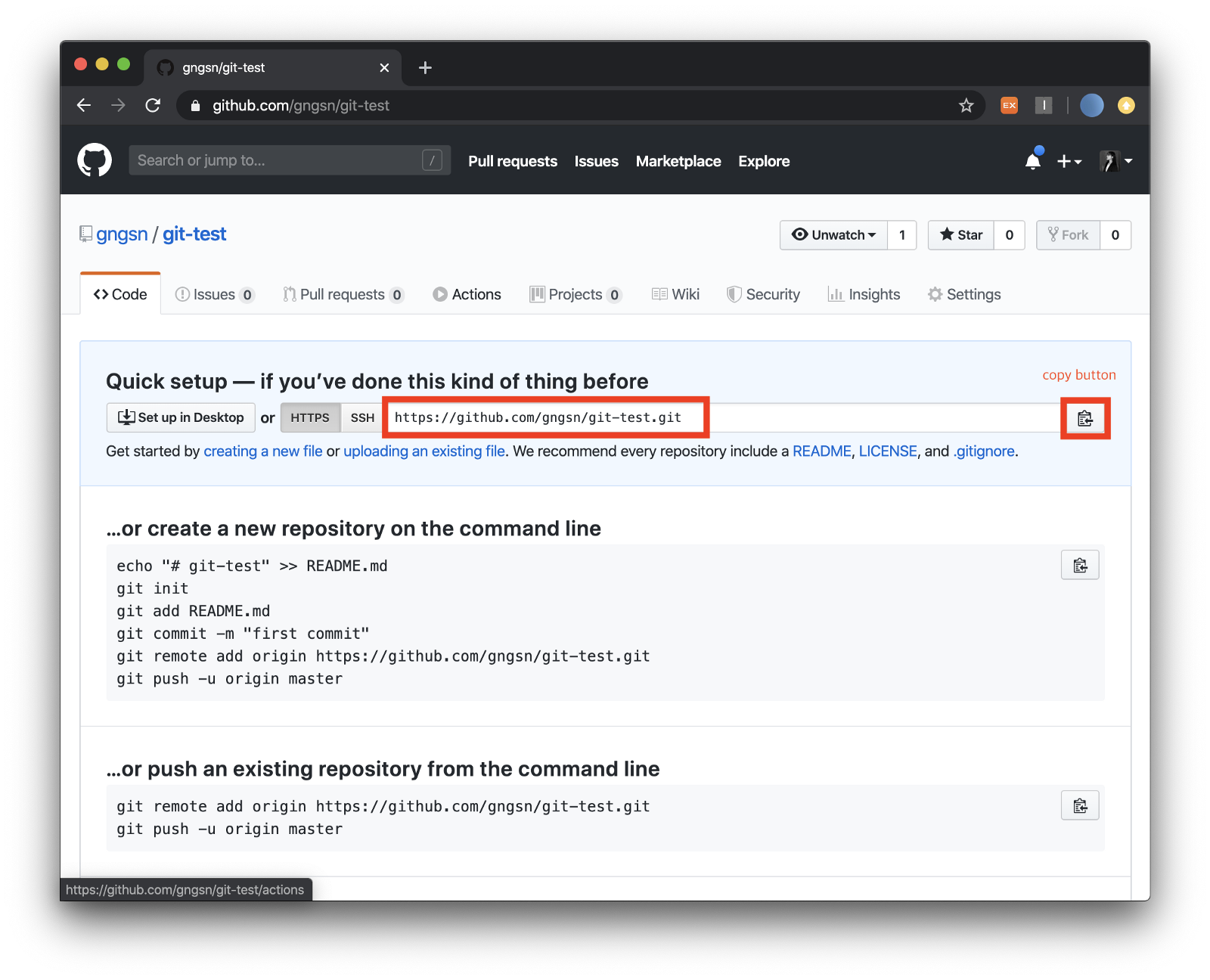Click the browser forward arrow
This screenshot has height=980, width=1210.
pos(118,105)
